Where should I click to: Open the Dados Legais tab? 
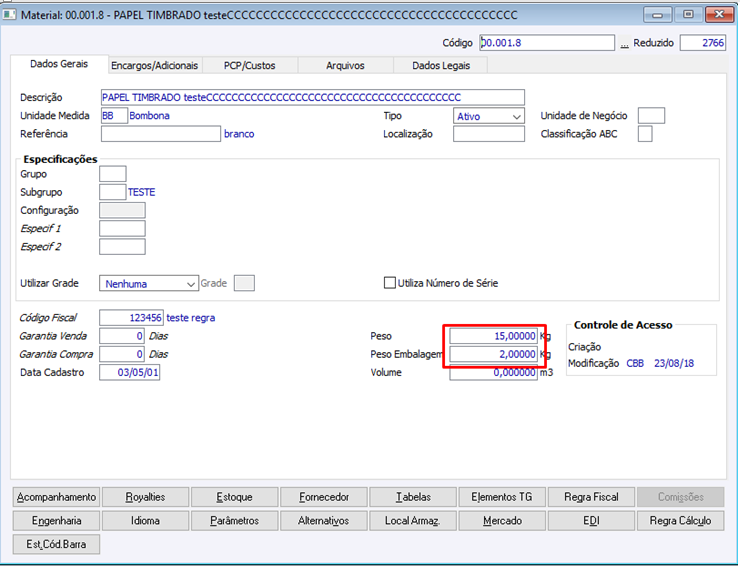pyautogui.click(x=441, y=66)
